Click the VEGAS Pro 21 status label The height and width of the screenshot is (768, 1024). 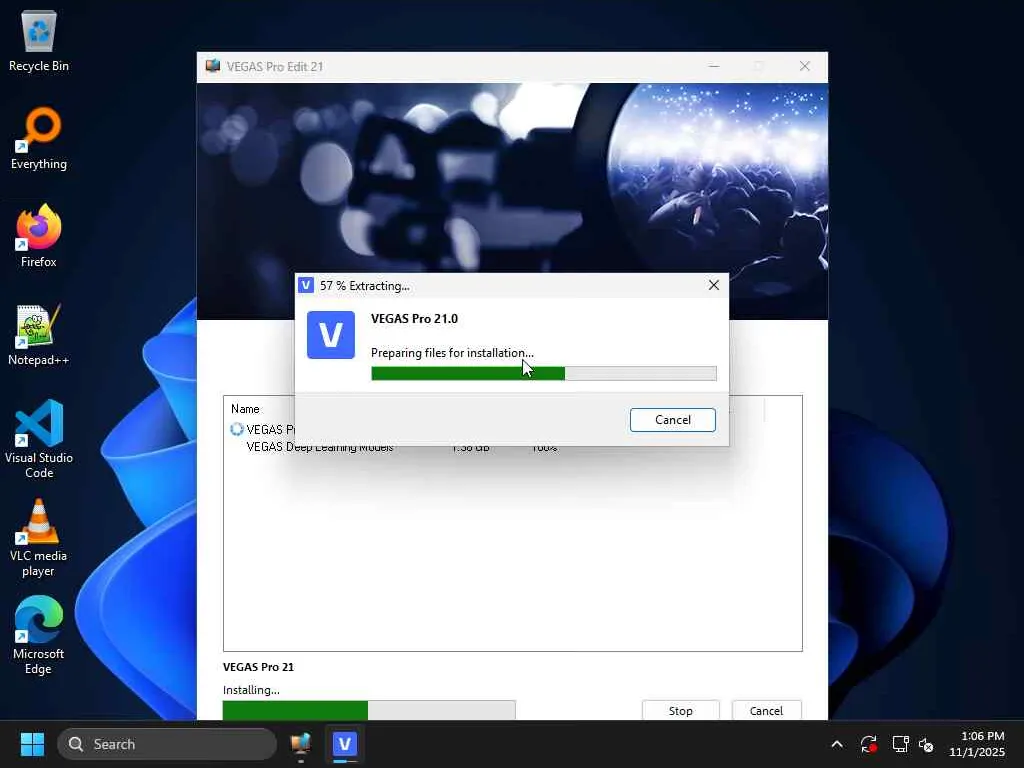pyautogui.click(x=258, y=667)
